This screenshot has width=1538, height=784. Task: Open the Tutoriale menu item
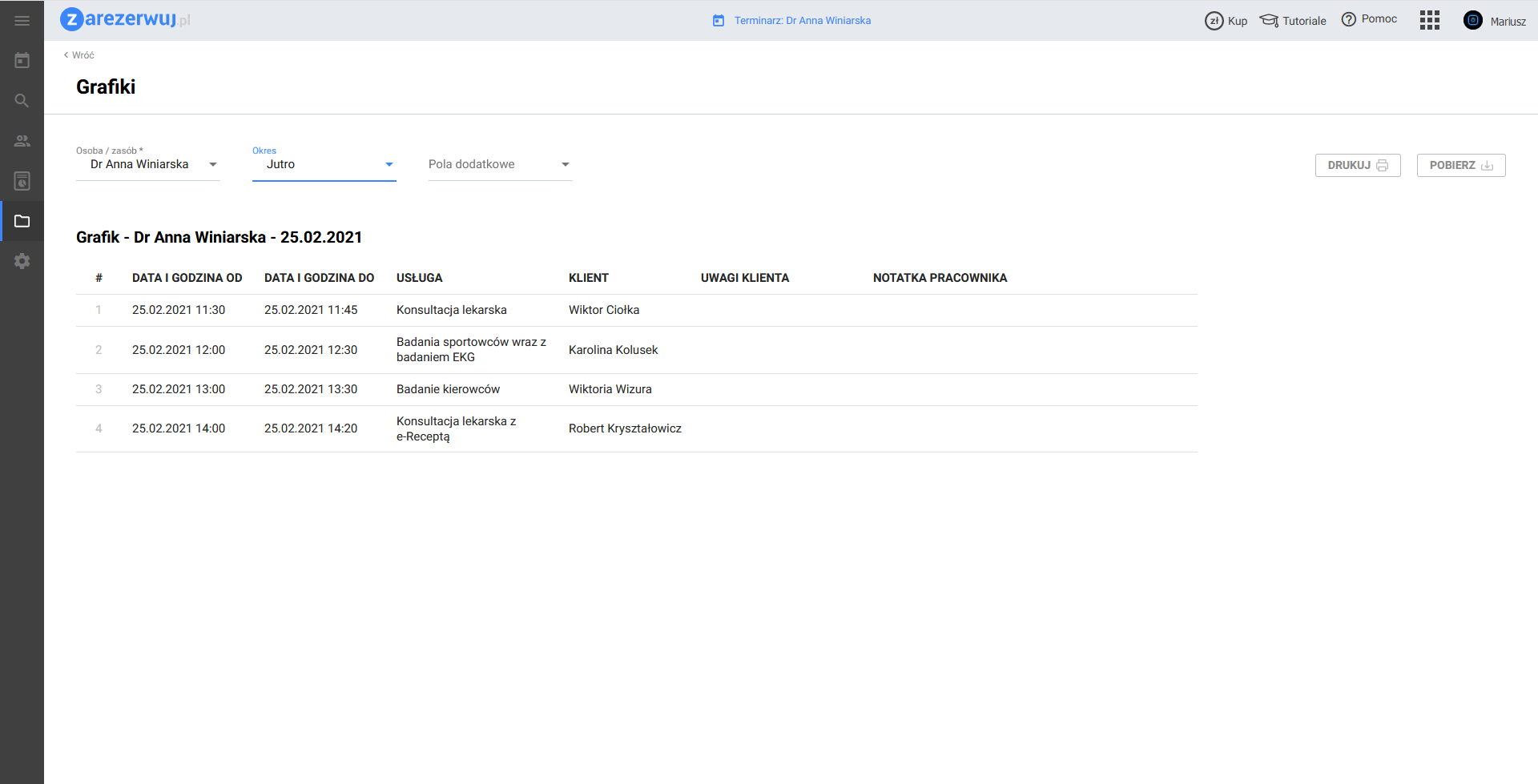[1293, 21]
